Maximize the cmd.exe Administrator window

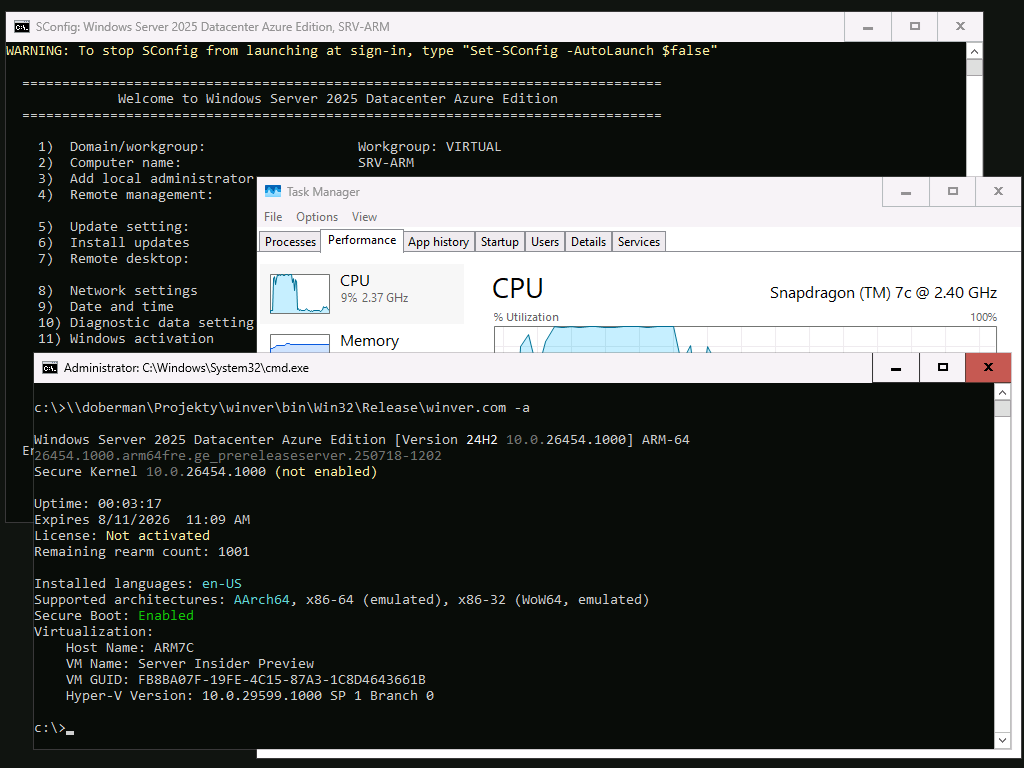click(942, 368)
